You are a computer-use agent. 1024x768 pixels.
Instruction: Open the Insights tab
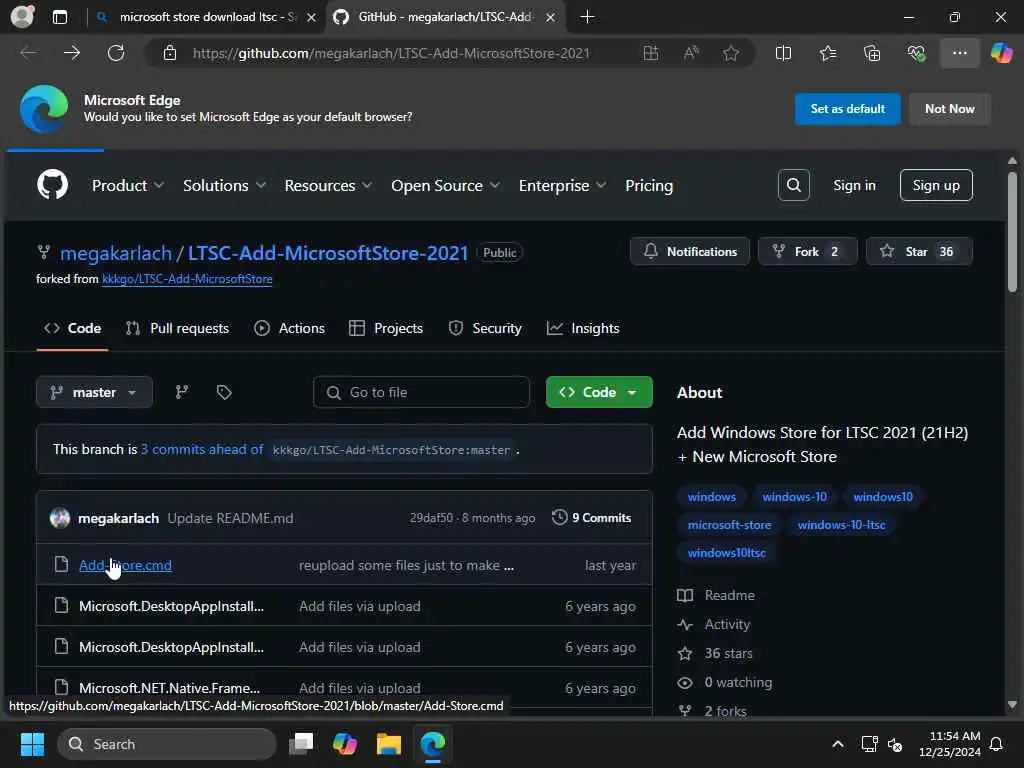pyautogui.click(x=583, y=328)
